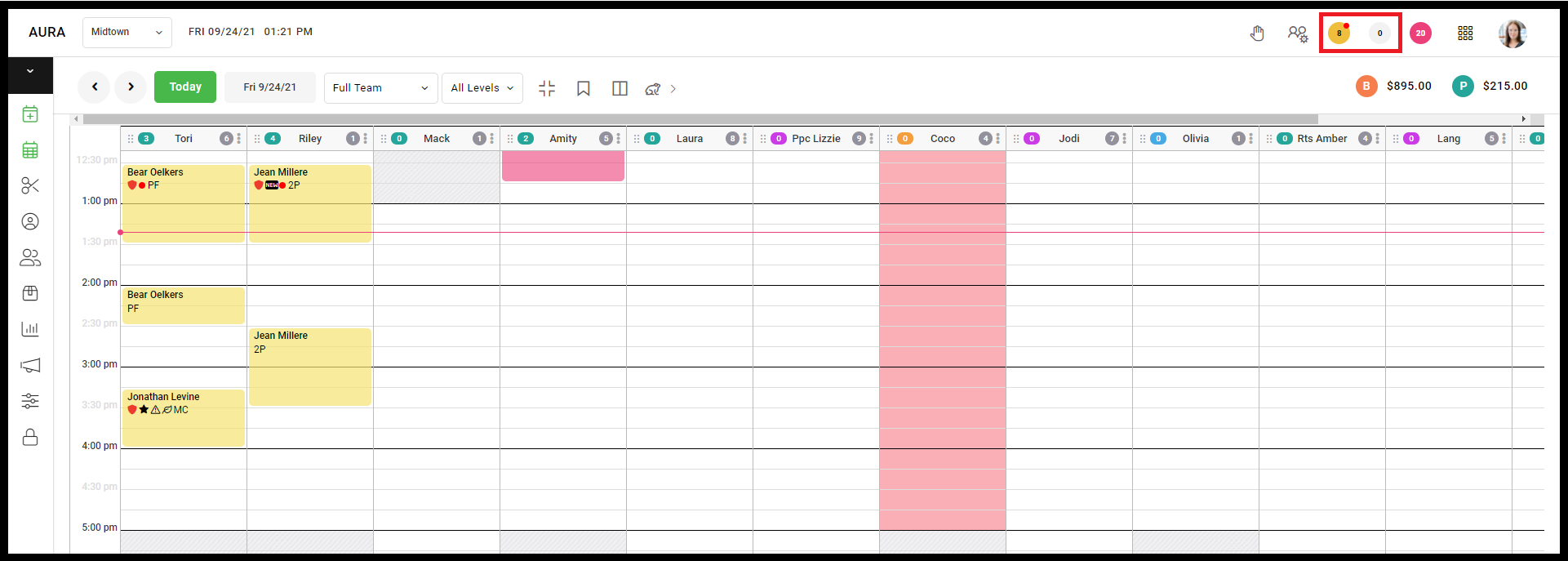Viewport: 1568px width, 561px height.
Task: Click the collapse/compress view icon
Action: point(547,88)
